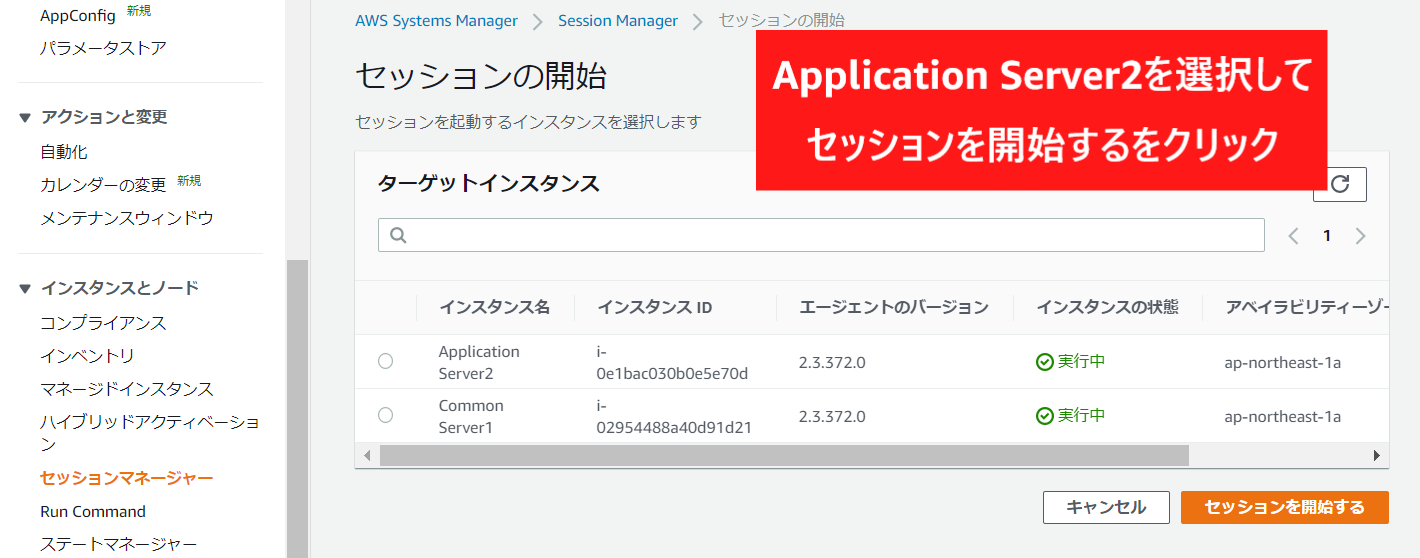
Task: Collapse the インスタンスとノード section
Action: click(x=25, y=288)
